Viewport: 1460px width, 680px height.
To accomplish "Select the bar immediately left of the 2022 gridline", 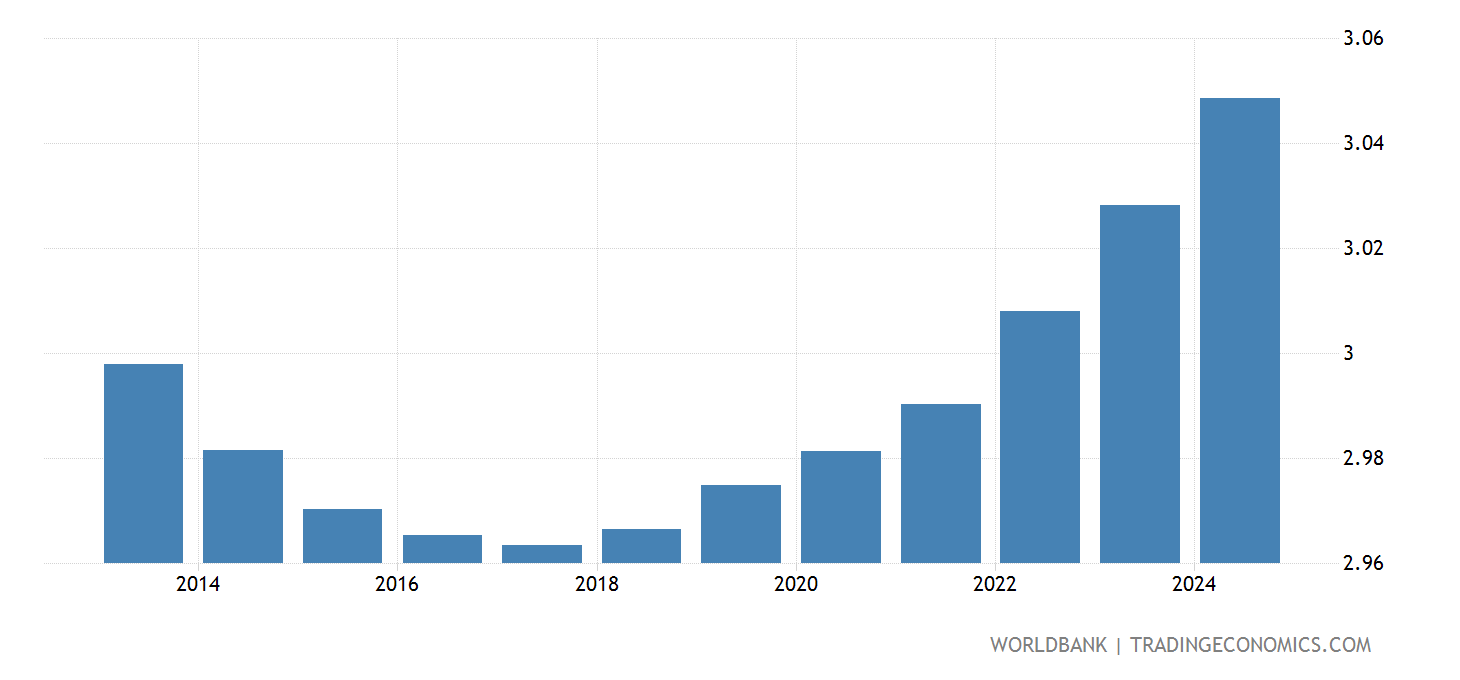I will 940,483.
